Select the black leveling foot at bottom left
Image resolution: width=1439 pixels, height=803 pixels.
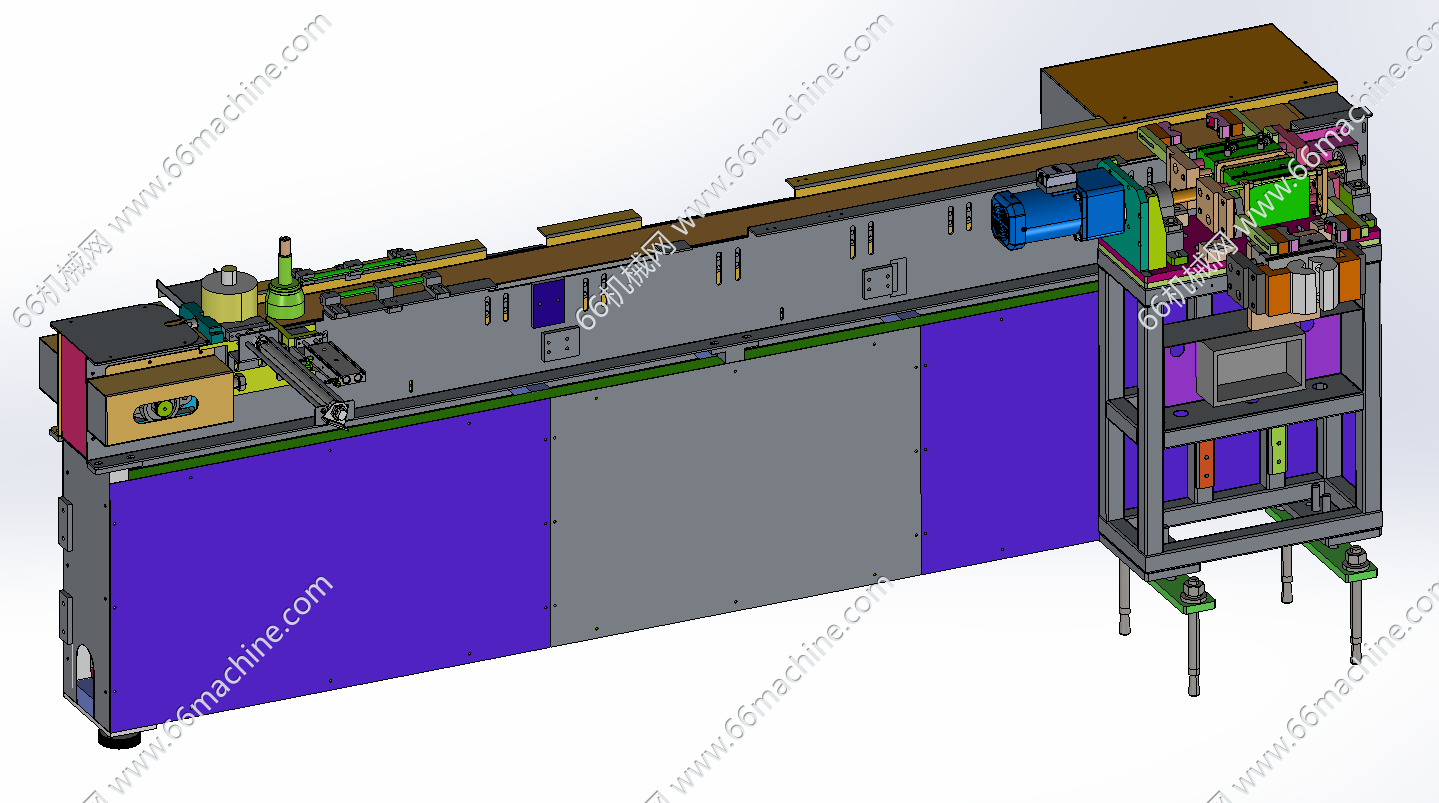click(x=120, y=739)
